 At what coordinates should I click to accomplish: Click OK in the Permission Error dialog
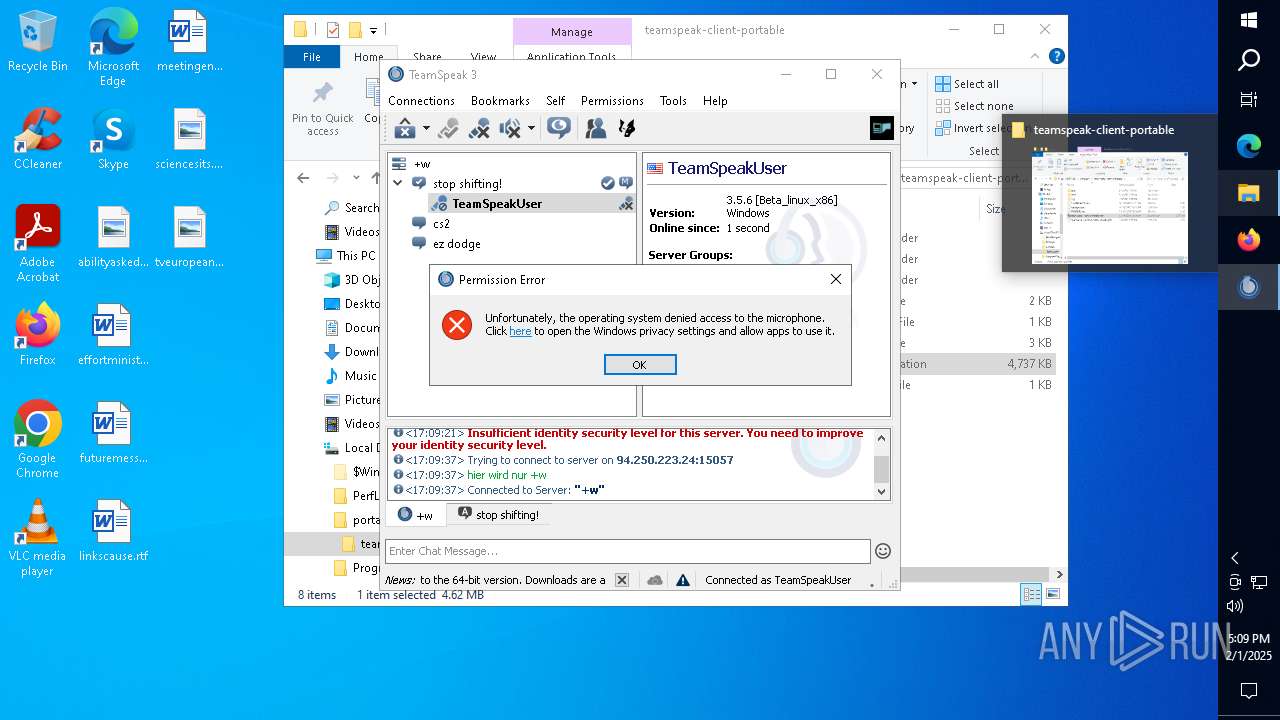tap(640, 365)
